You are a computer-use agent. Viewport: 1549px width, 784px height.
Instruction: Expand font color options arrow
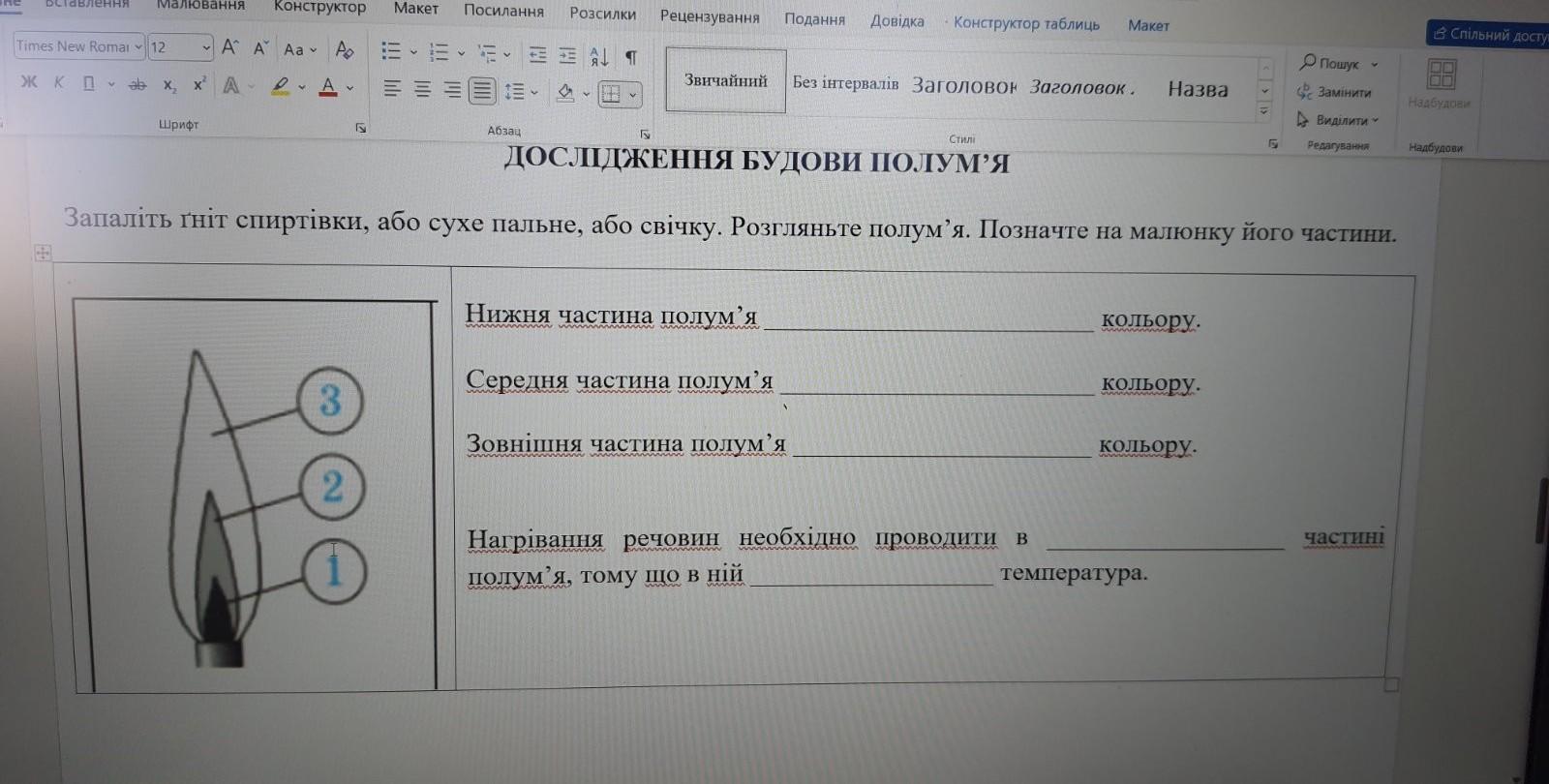[349, 88]
